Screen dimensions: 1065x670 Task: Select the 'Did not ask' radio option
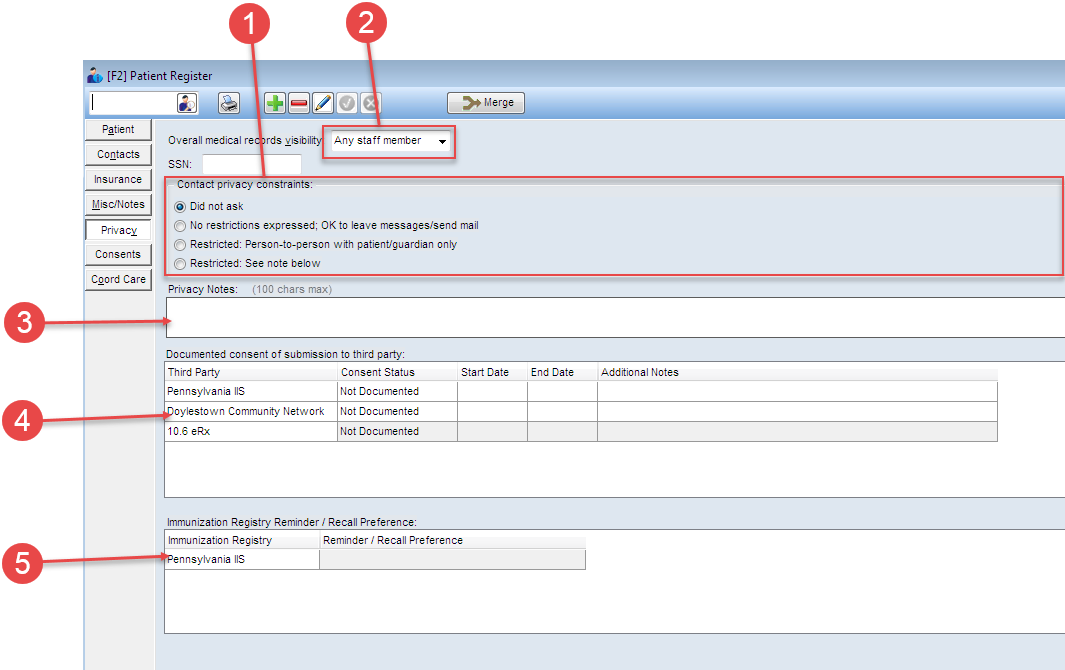tap(180, 207)
